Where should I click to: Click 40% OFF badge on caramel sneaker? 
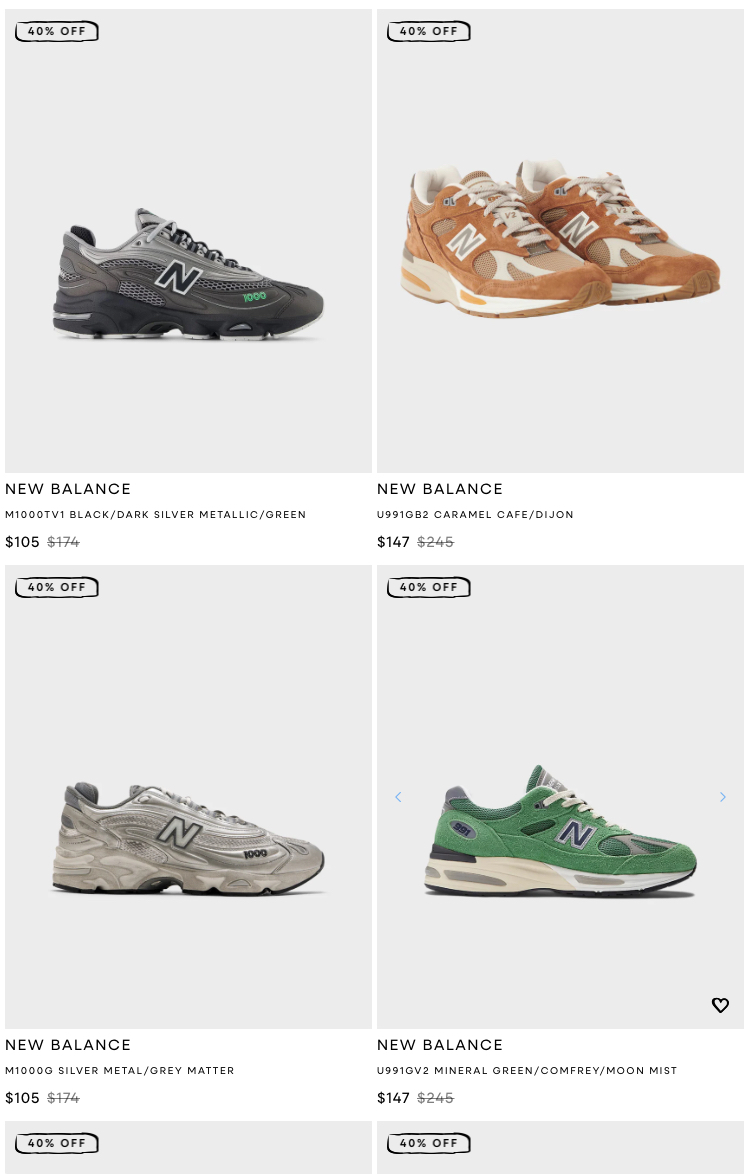(x=429, y=31)
